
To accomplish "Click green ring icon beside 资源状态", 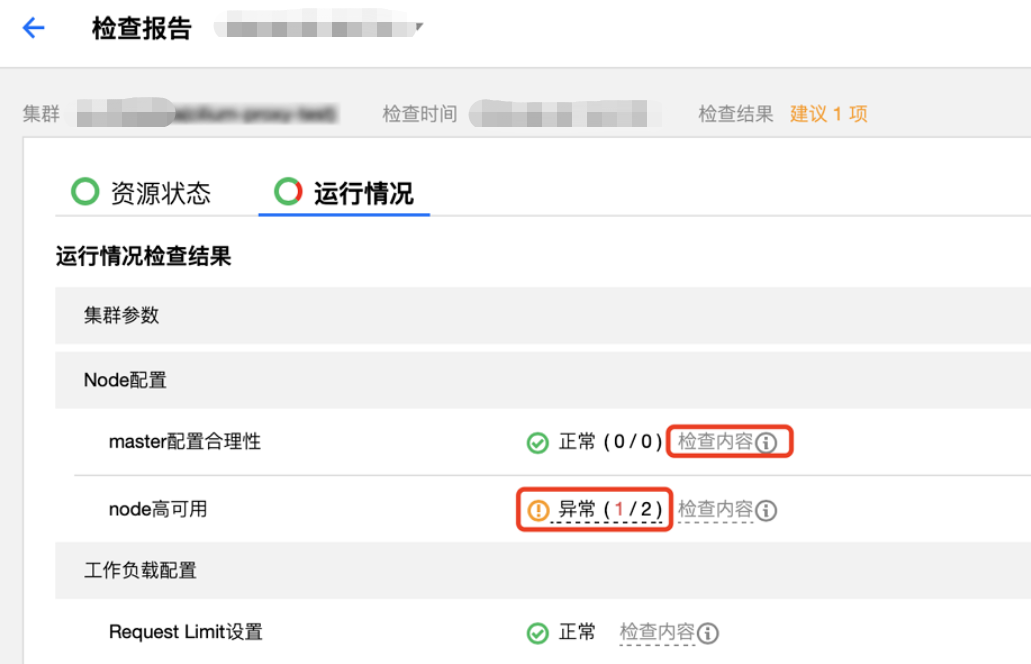I will (85, 191).
